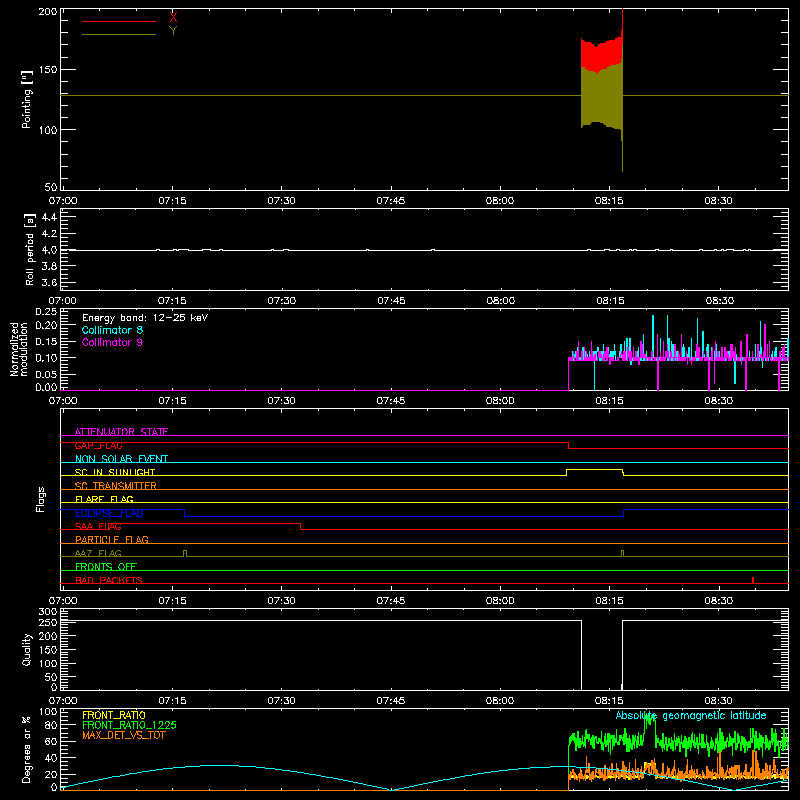800x800 pixels.
Task: Click the olive Y legend line
Action: click(119, 35)
